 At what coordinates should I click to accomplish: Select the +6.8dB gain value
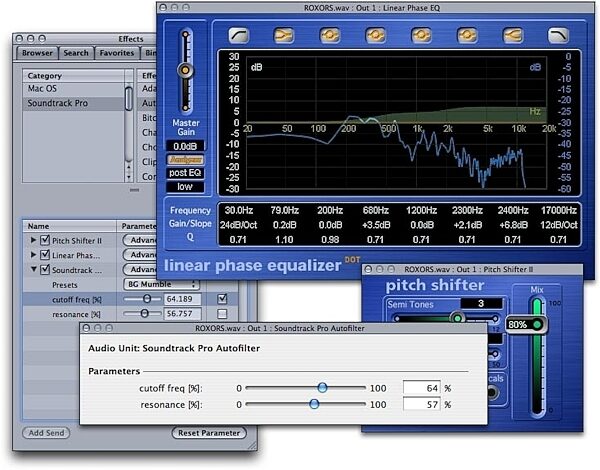pyautogui.click(x=513, y=225)
